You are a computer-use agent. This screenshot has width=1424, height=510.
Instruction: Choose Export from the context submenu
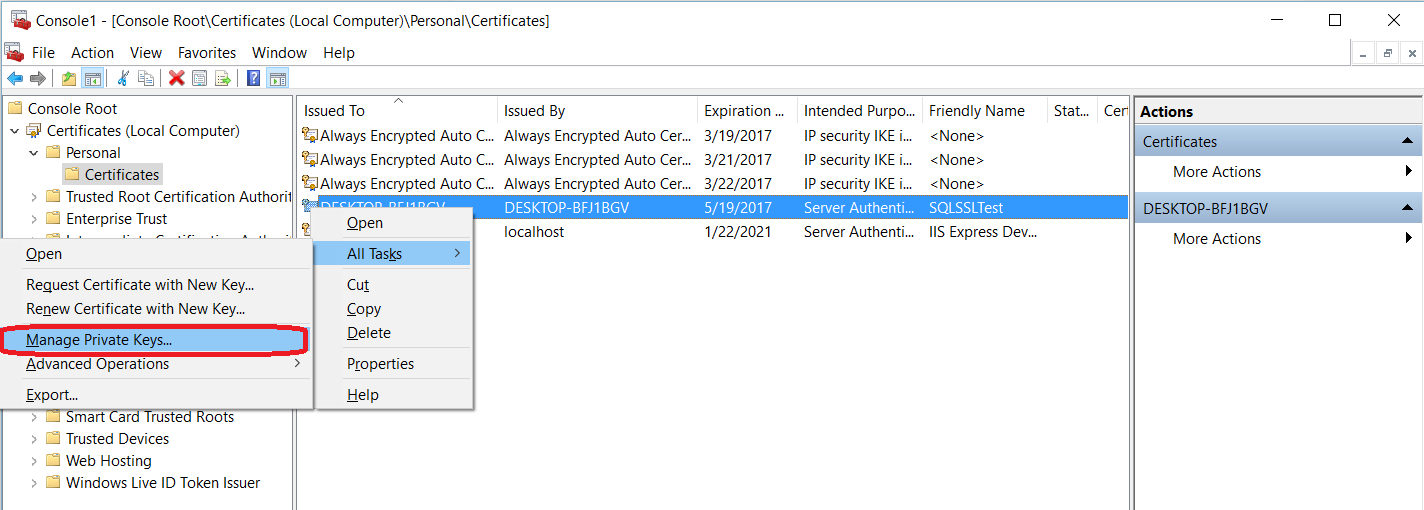(x=52, y=395)
